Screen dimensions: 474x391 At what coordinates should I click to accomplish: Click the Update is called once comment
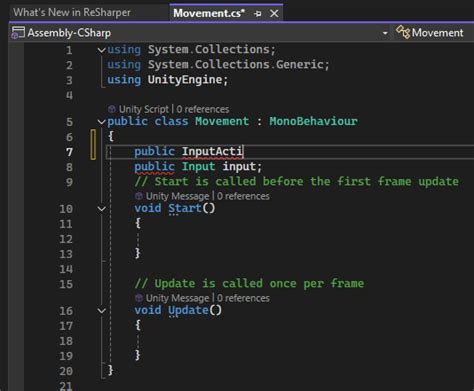click(249, 284)
